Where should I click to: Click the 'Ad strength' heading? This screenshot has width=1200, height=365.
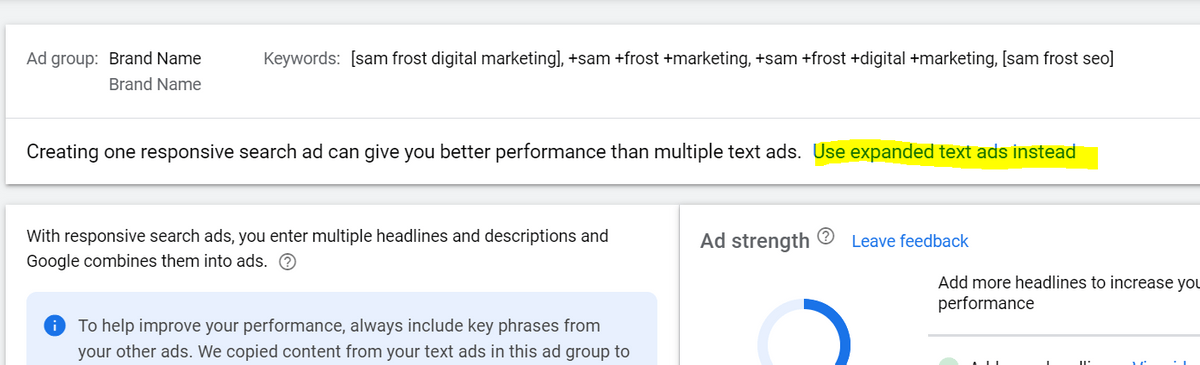tap(755, 241)
